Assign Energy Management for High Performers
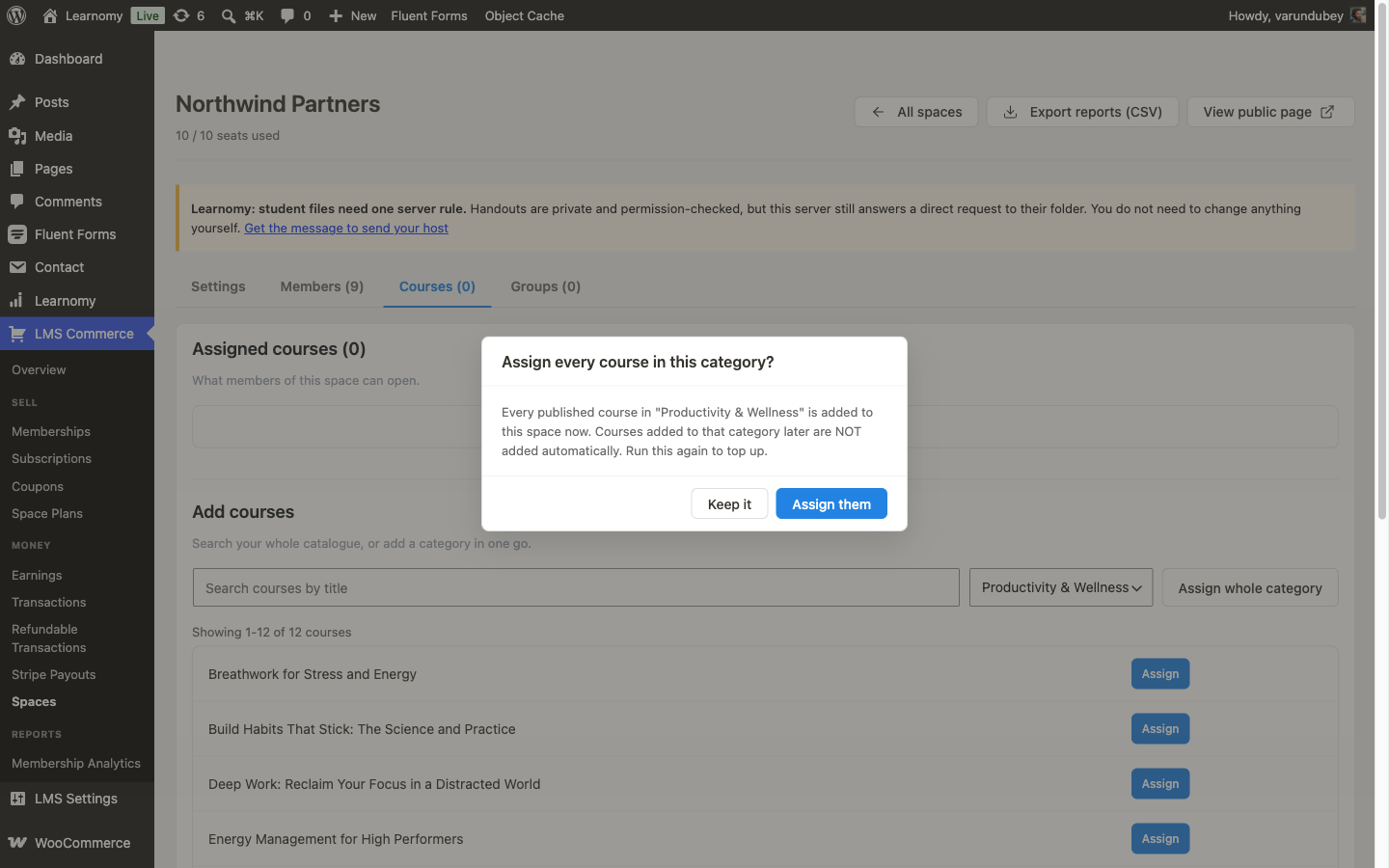The image size is (1389, 868). pyautogui.click(x=1160, y=838)
